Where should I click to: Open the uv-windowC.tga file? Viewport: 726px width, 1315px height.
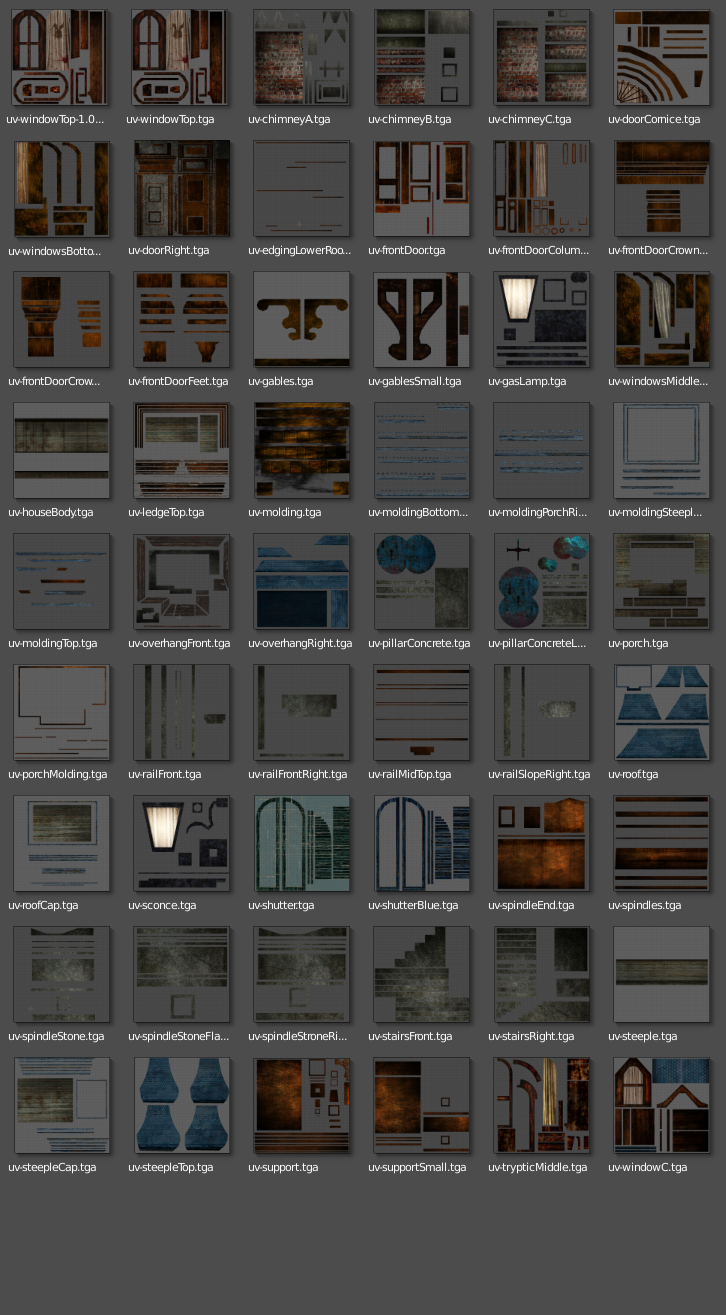point(661,1106)
